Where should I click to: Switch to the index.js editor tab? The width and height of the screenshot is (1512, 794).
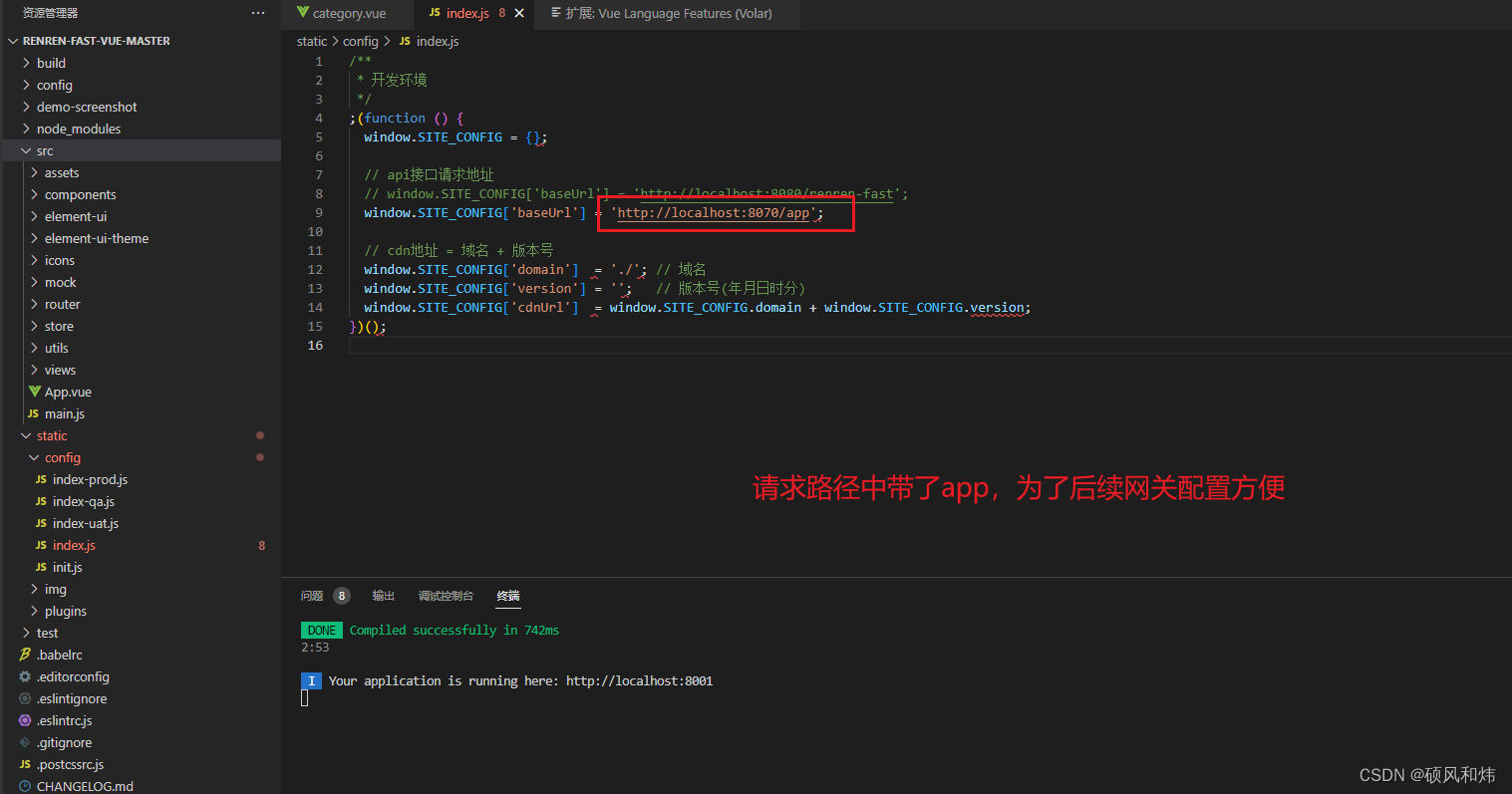point(467,13)
